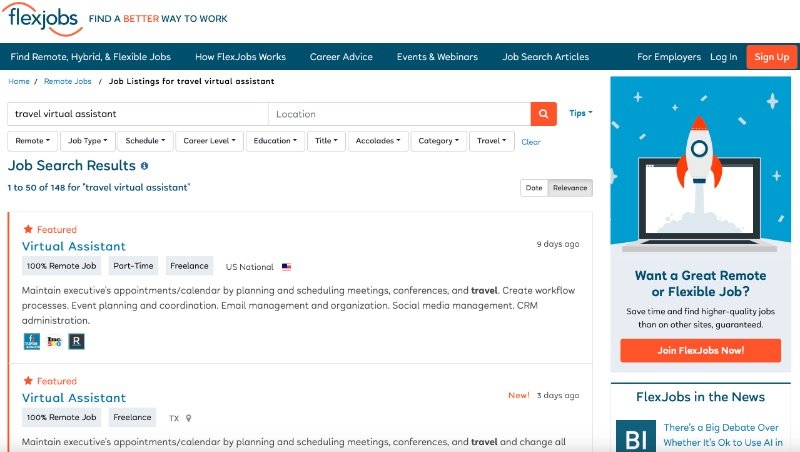Click 100% Remote Job tag in first listing
Viewport: 800px width, 452px height.
[x=61, y=266]
